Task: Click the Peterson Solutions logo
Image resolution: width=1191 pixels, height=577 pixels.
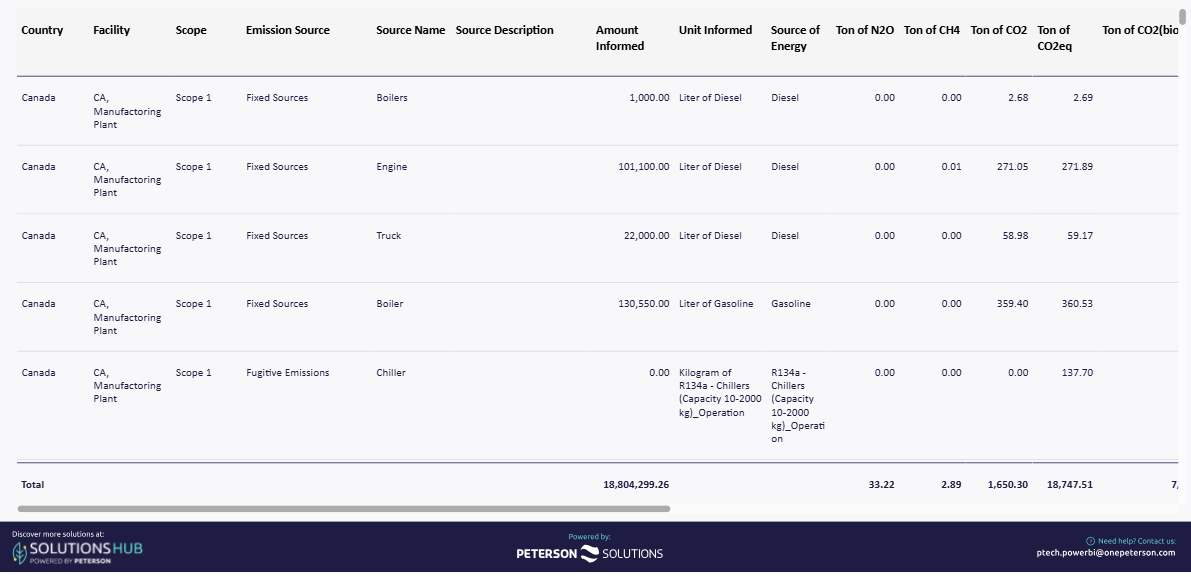Action: click(x=589, y=553)
